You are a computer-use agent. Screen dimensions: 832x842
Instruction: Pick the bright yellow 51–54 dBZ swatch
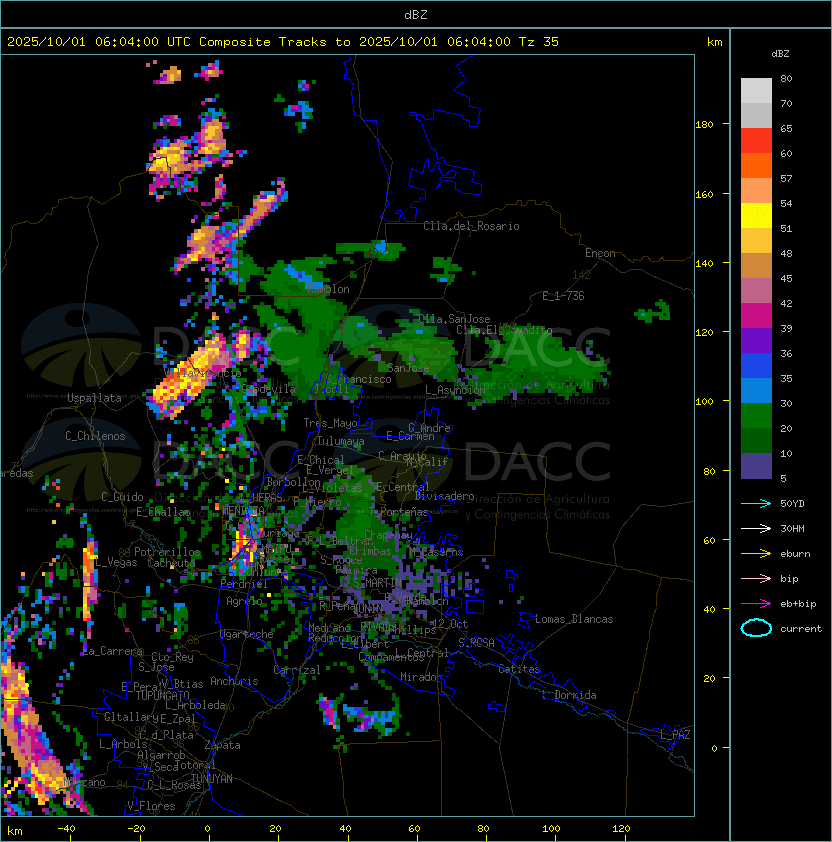(x=756, y=216)
